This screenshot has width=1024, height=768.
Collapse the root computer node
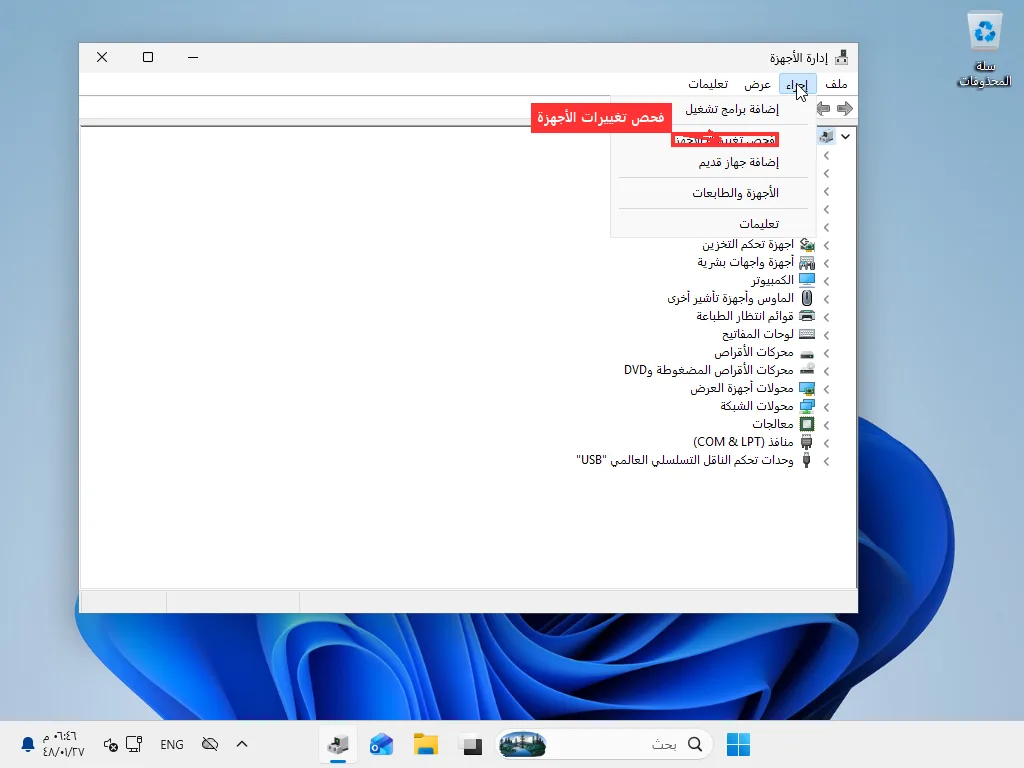pos(846,136)
